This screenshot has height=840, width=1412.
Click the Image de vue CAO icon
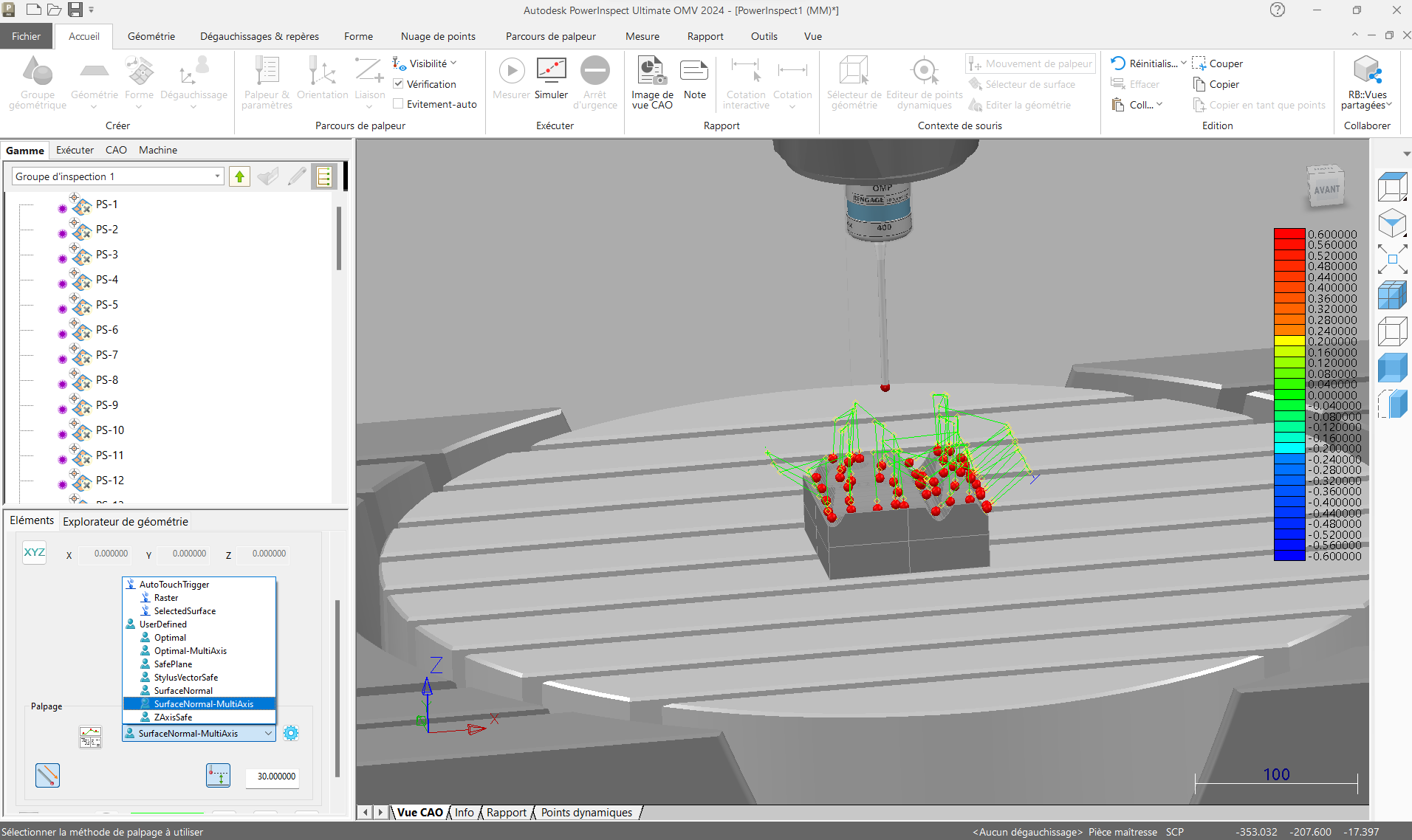point(651,71)
